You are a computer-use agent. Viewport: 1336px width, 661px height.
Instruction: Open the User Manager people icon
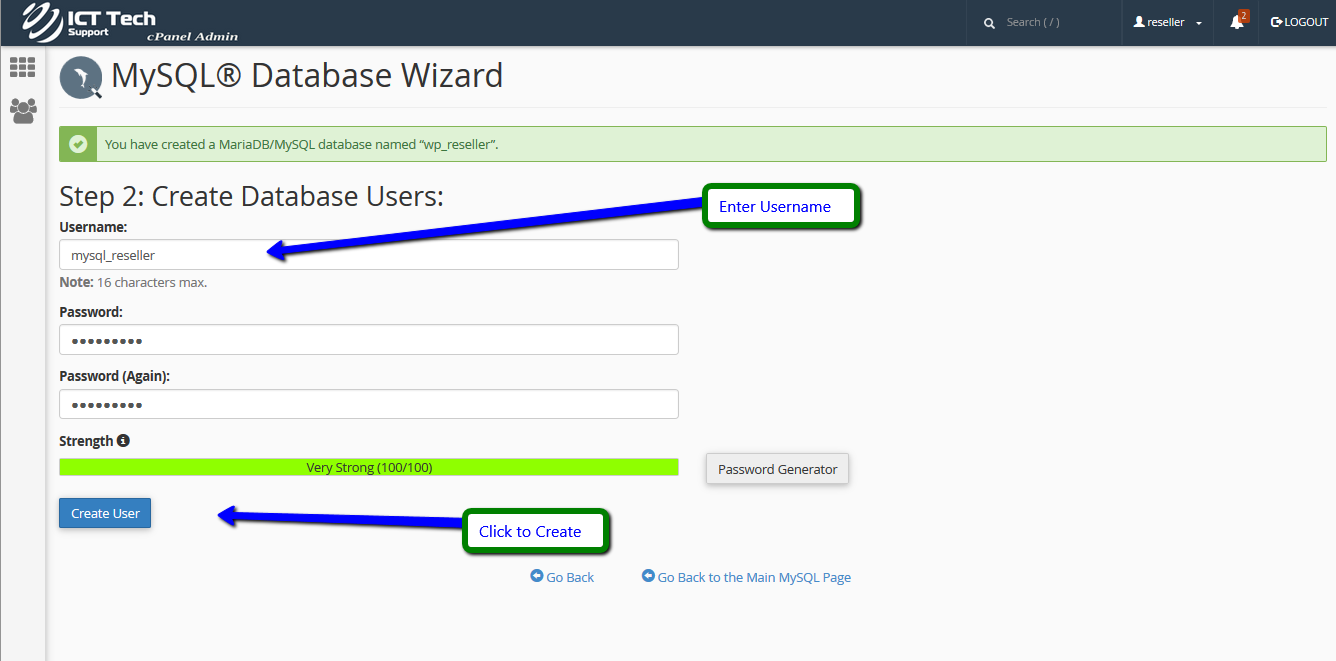[22, 109]
